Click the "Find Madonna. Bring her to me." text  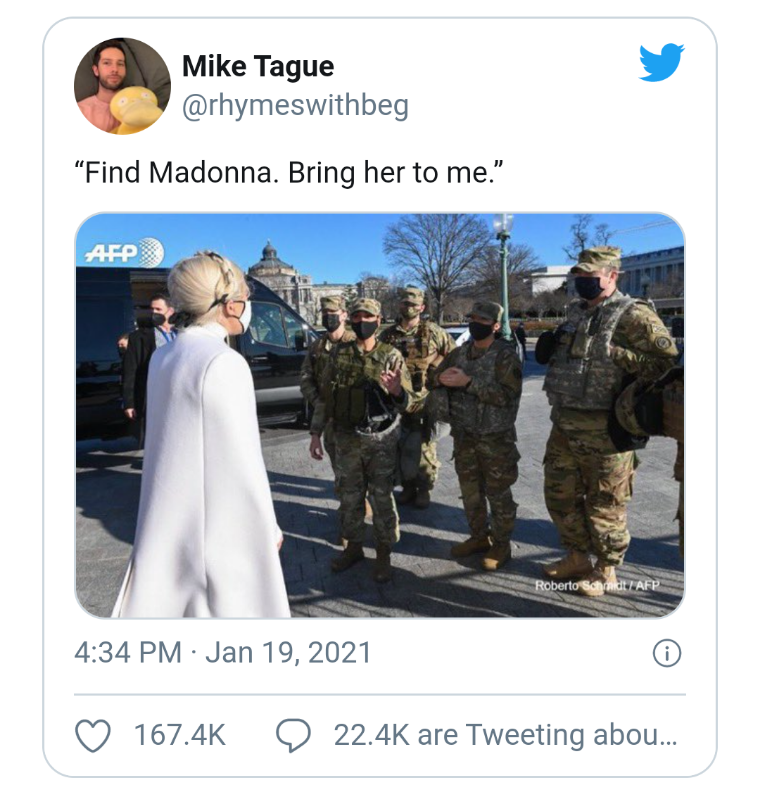(x=288, y=172)
